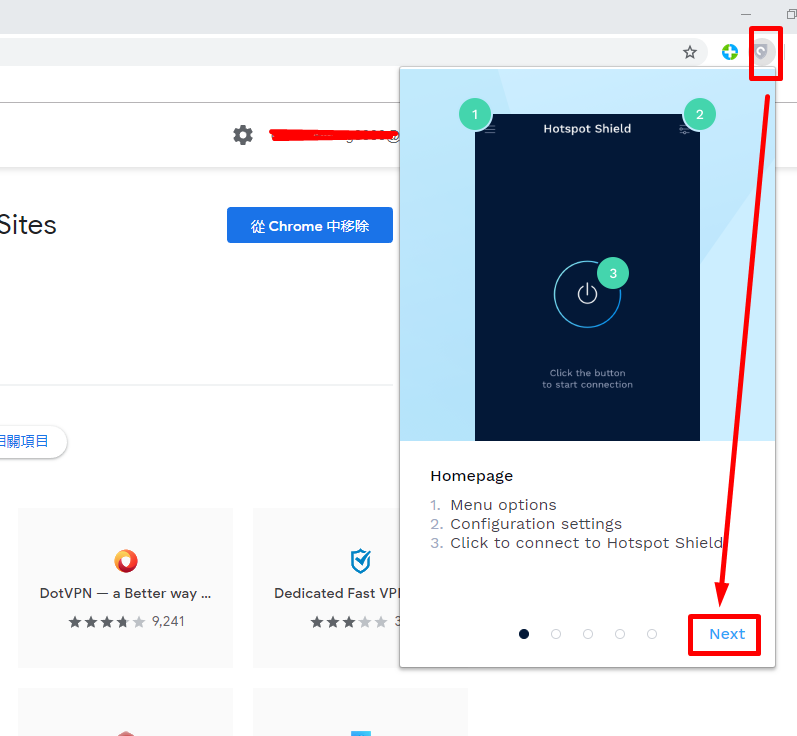This screenshot has width=797, height=736.
Task: Click the blue 從 Chrome 中移除 button
Action: point(310,226)
